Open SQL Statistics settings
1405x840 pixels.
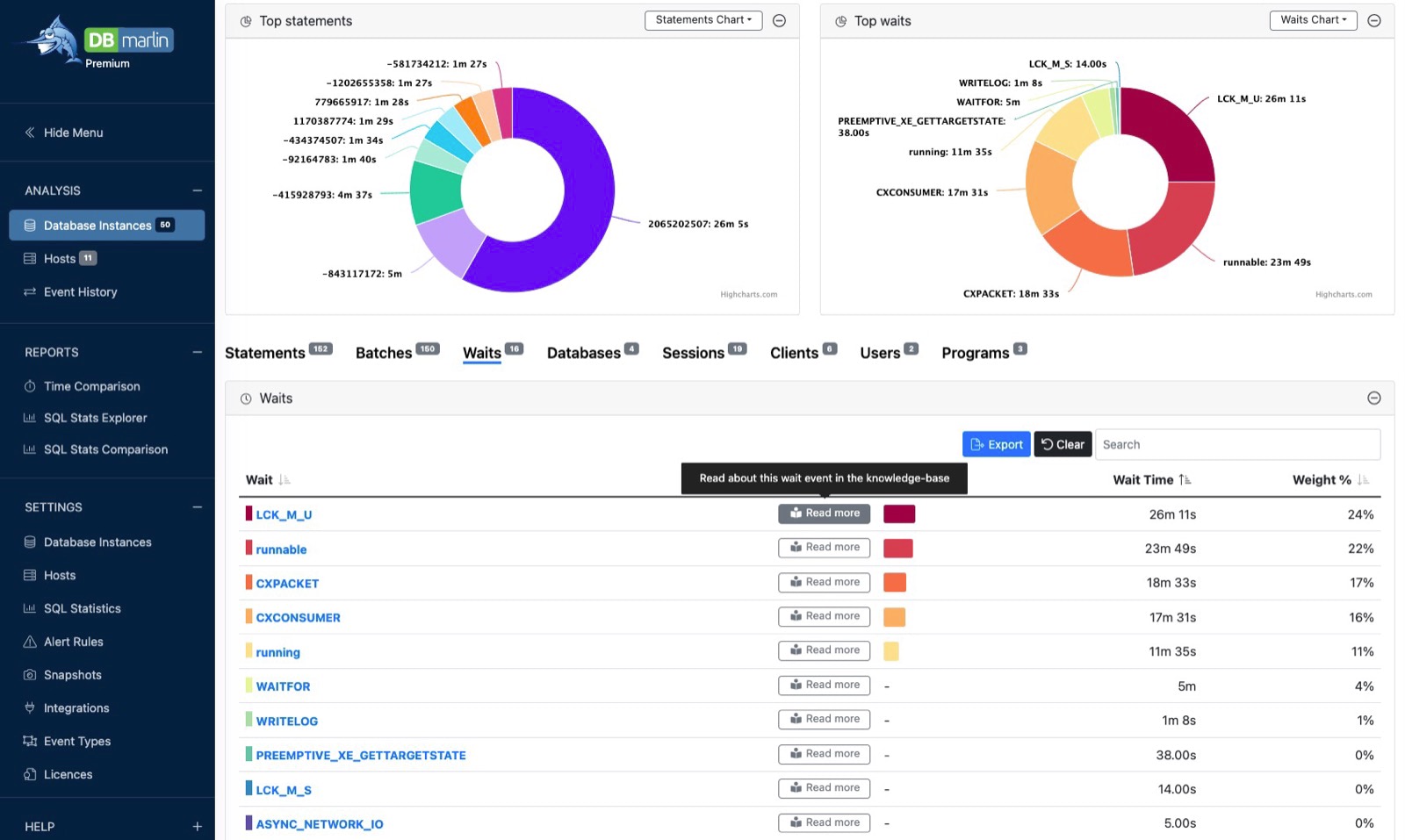coord(72,608)
